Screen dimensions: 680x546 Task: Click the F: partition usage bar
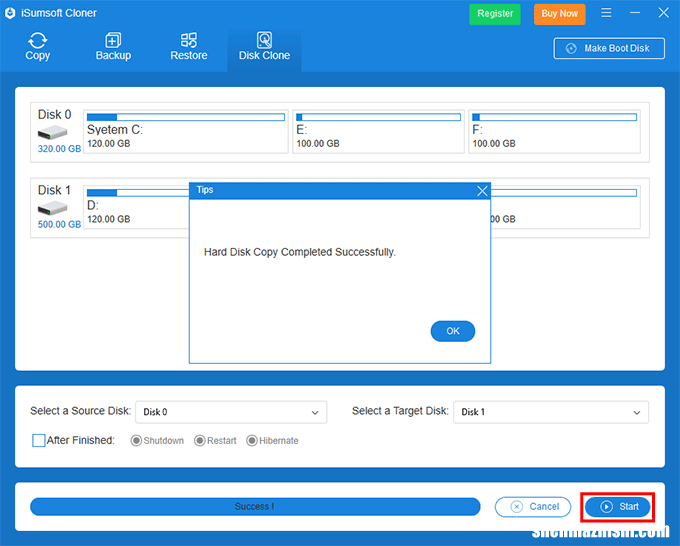tap(554, 117)
